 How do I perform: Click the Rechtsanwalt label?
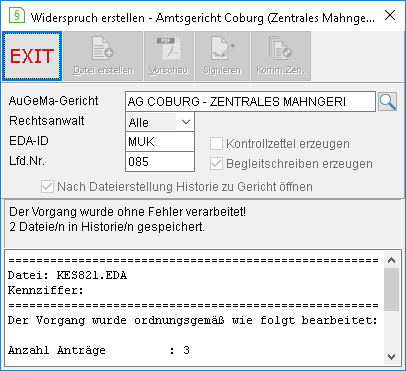[47, 121]
